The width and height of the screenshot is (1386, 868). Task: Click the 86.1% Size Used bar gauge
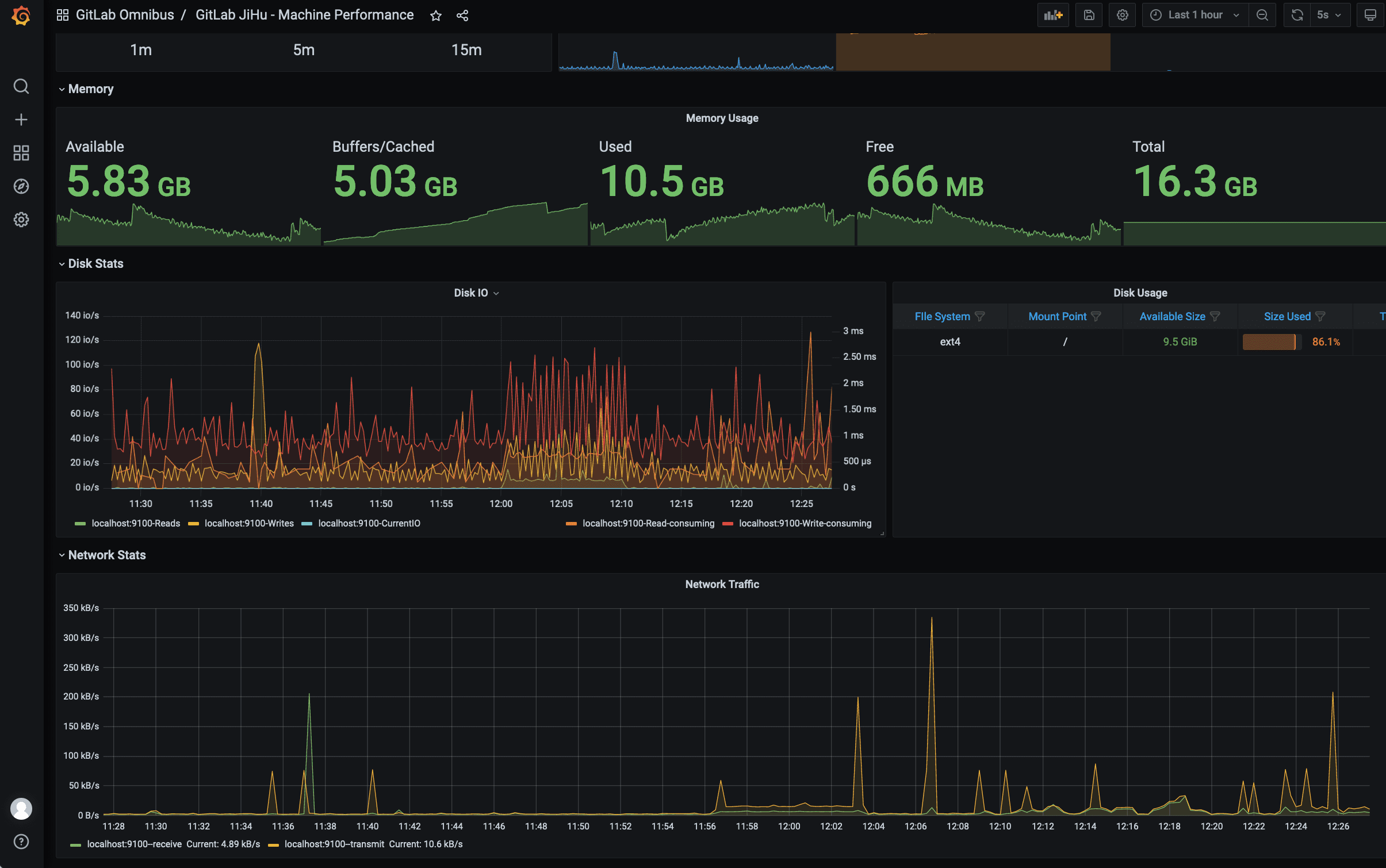1269,342
